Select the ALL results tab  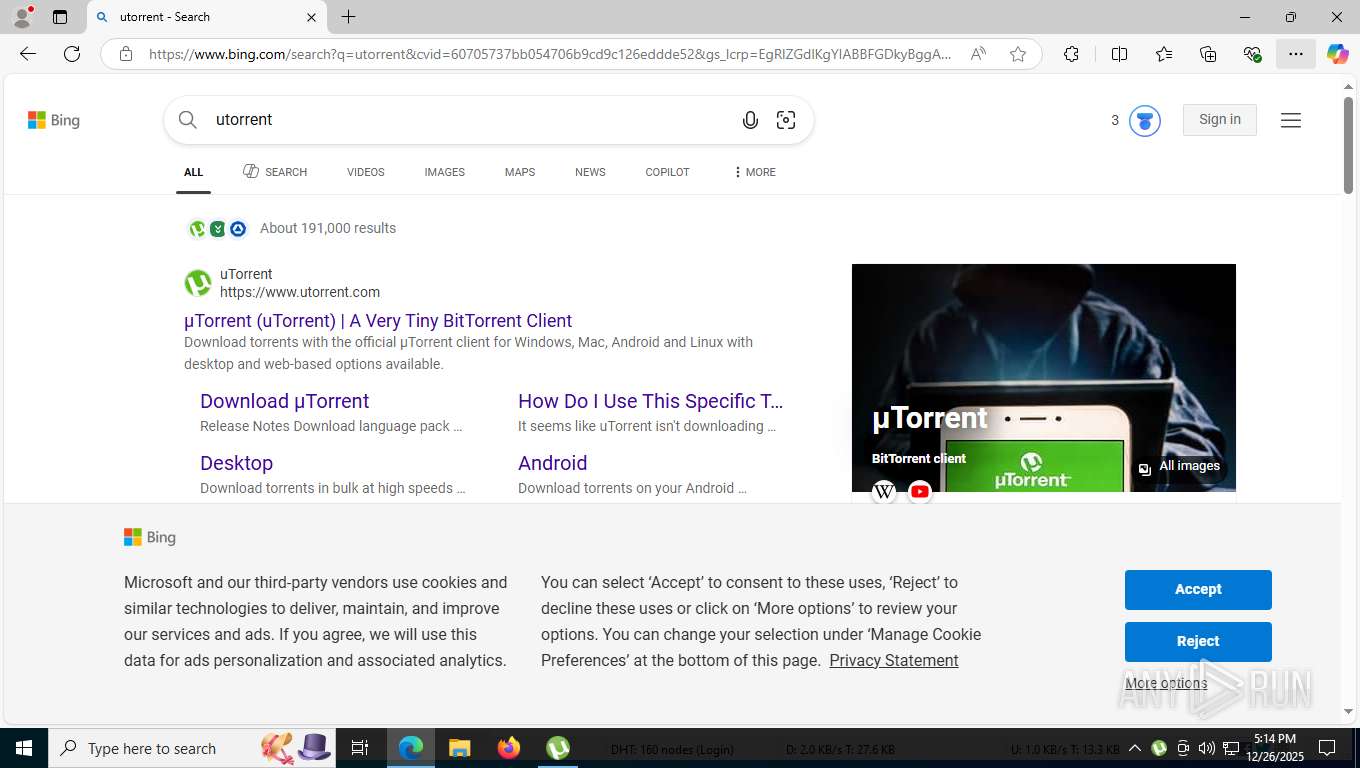tap(194, 172)
